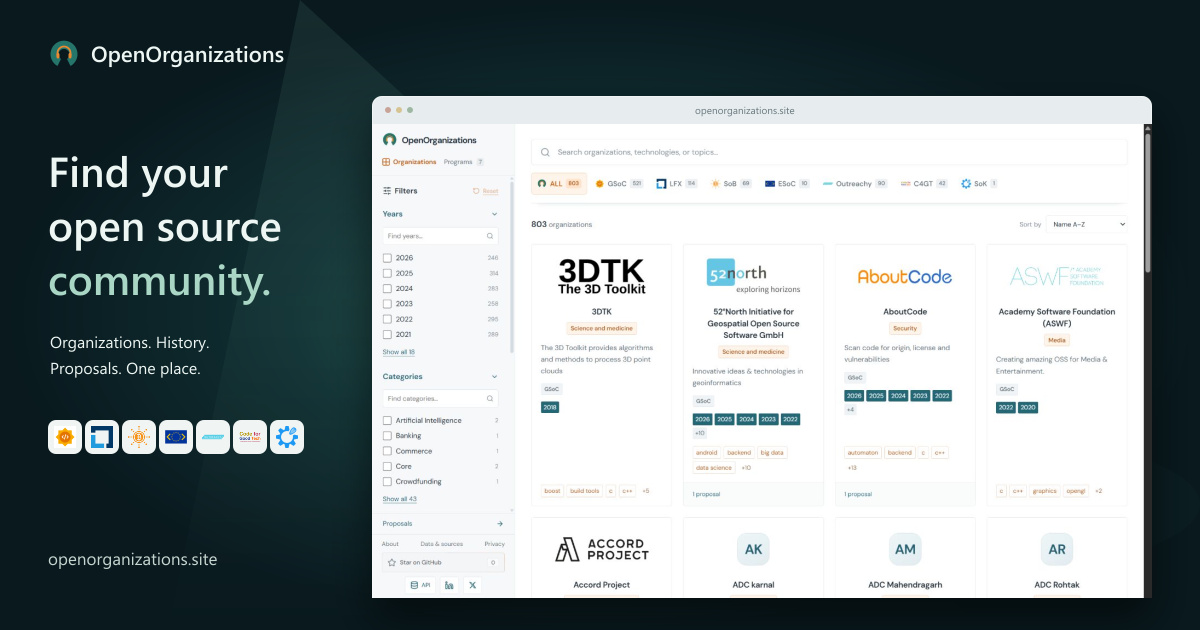Check the 2023 year checkbox

[387, 304]
